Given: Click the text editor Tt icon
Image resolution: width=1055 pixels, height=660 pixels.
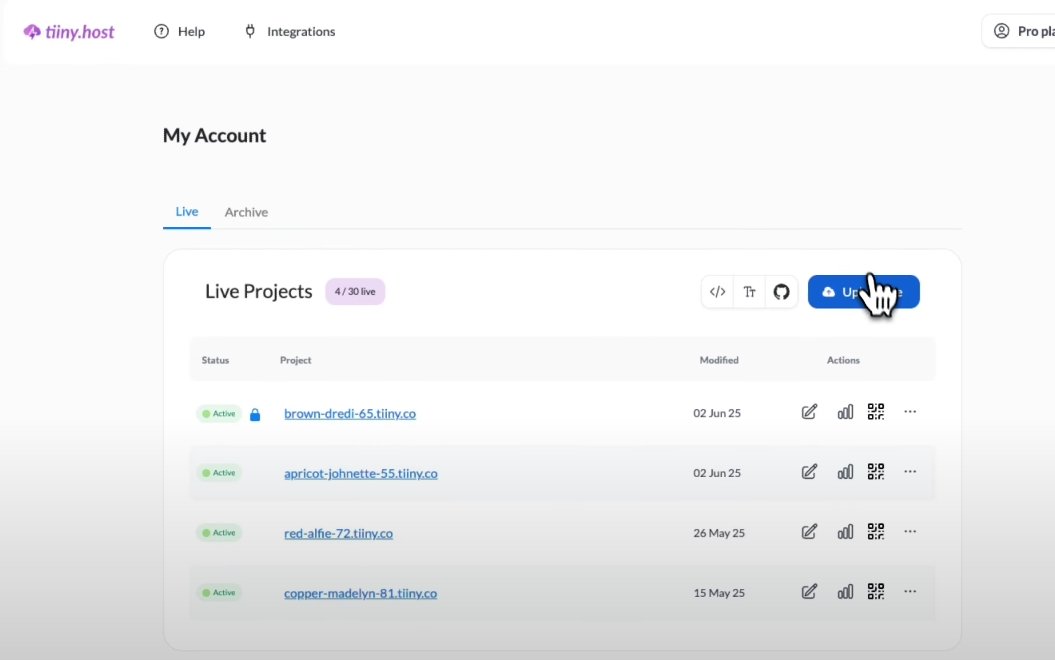Looking at the screenshot, I should [x=749, y=292].
